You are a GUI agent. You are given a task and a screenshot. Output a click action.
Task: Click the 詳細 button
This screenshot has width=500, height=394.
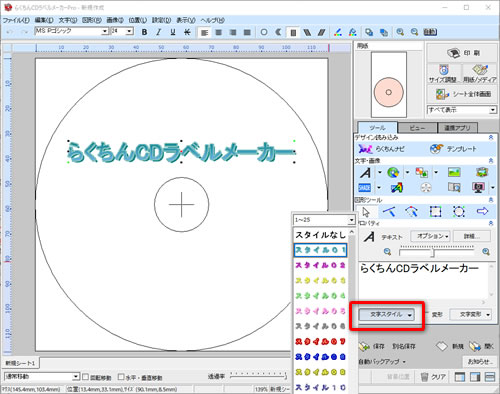472,236
